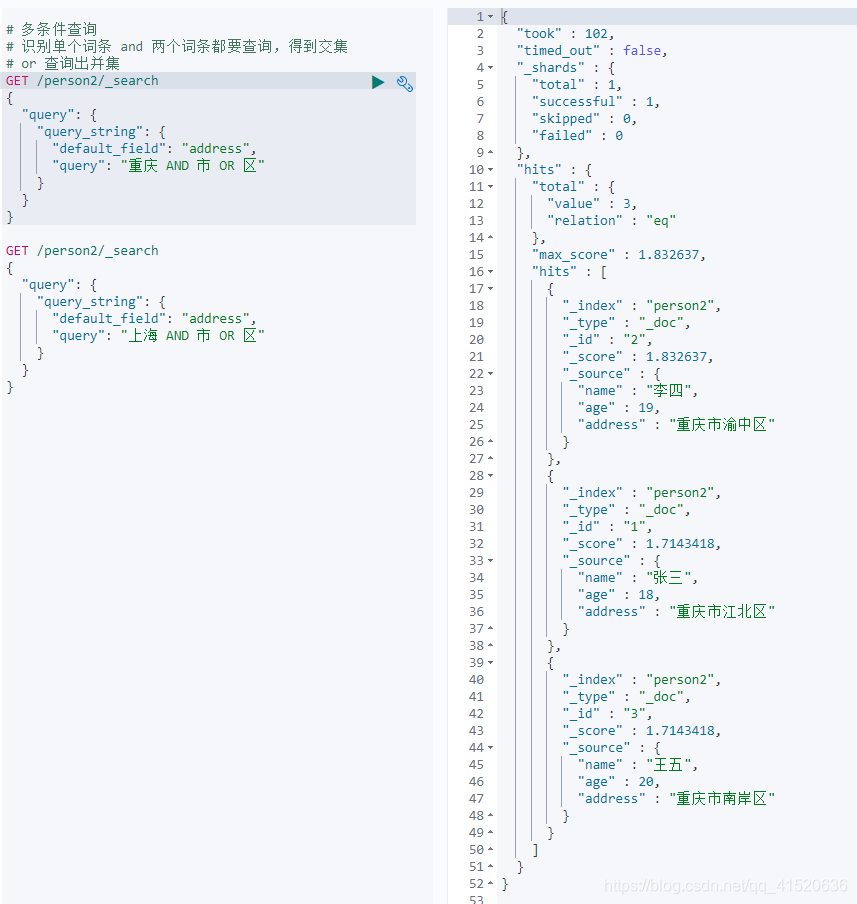Screen dimensions: 857x904
Task: Fold the "_source" block at line 22
Action: pos(490,374)
